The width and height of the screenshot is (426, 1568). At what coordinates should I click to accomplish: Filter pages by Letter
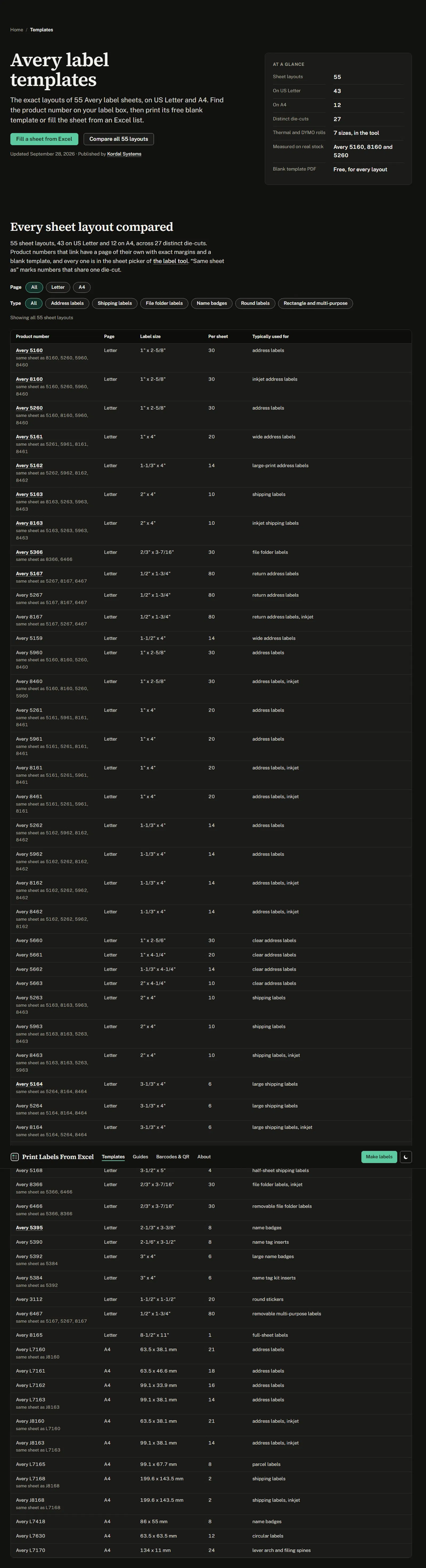58,287
